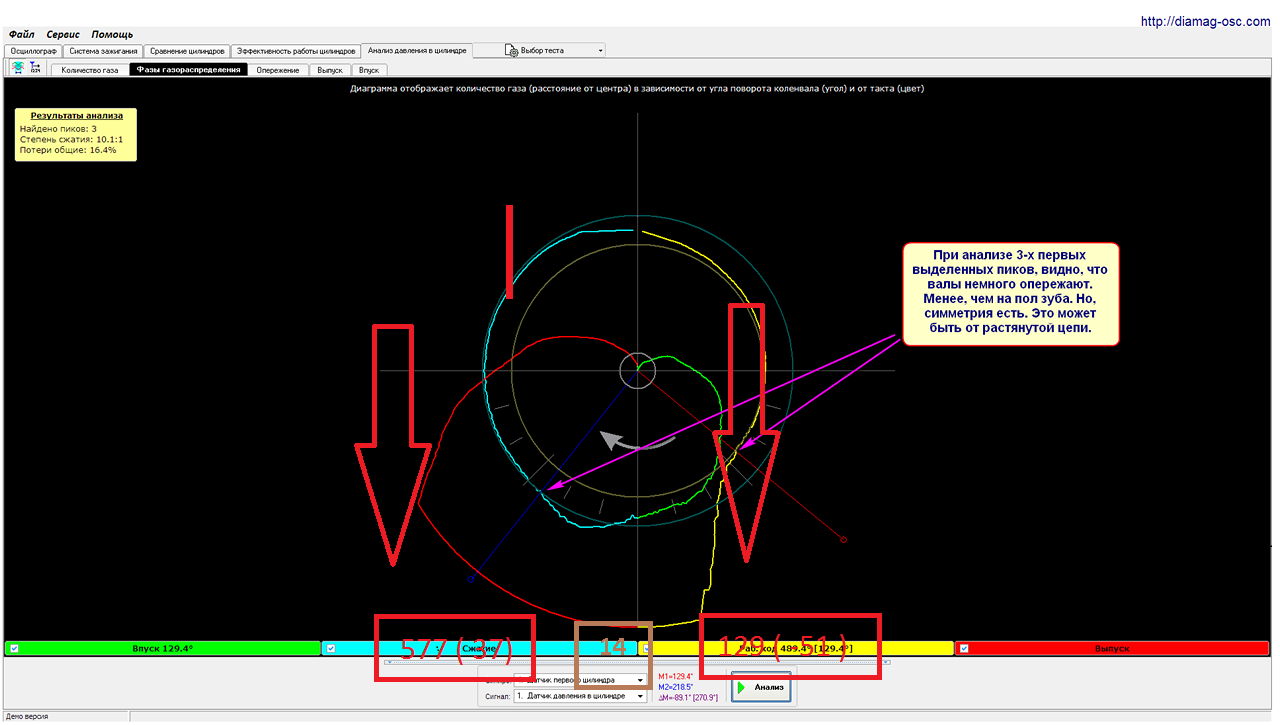1280x725 pixels.
Task: Open the Сервис menu
Action: point(63,35)
